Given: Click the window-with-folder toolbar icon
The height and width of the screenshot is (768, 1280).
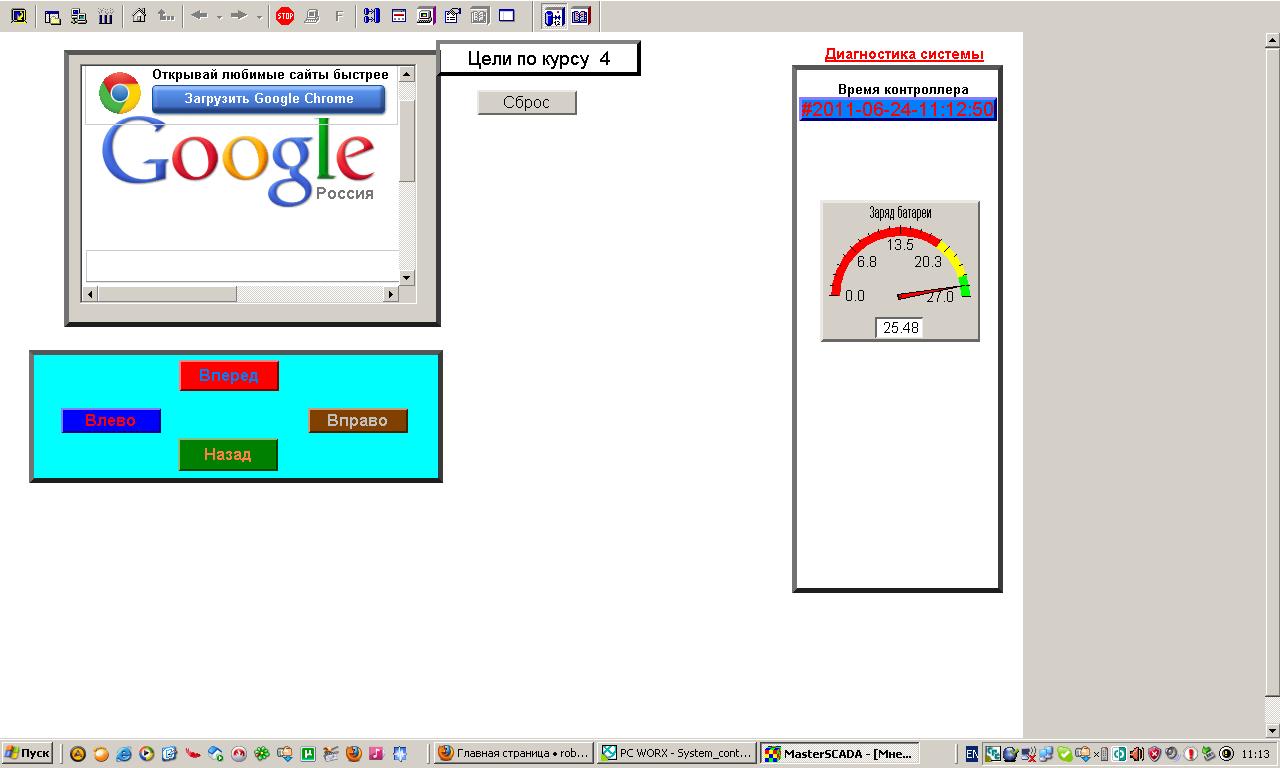Looking at the screenshot, I should tap(53, 16).
